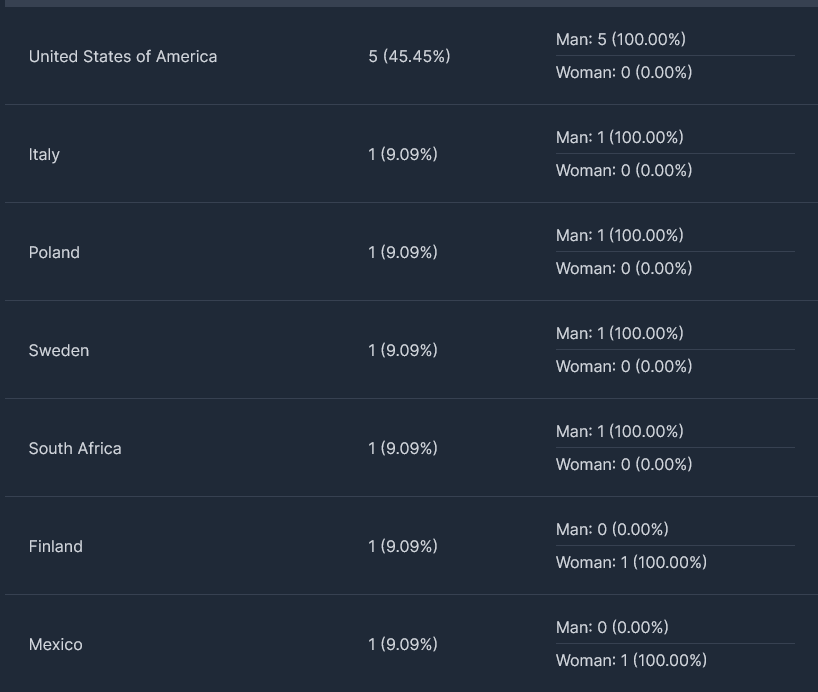Click the 5 (45.45%) total value

(409, 57)
